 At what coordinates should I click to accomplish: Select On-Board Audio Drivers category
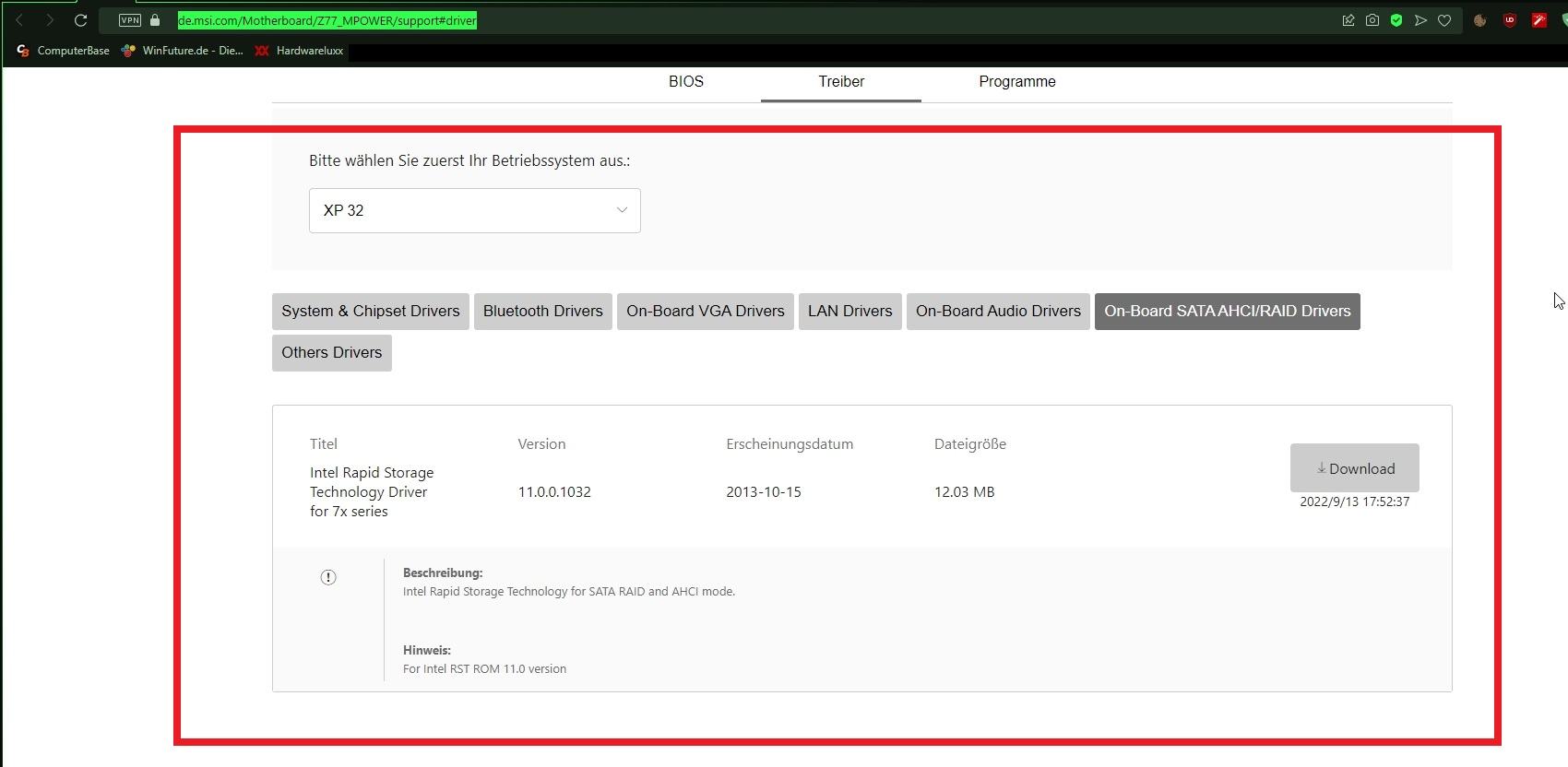(x=998, y=312)
